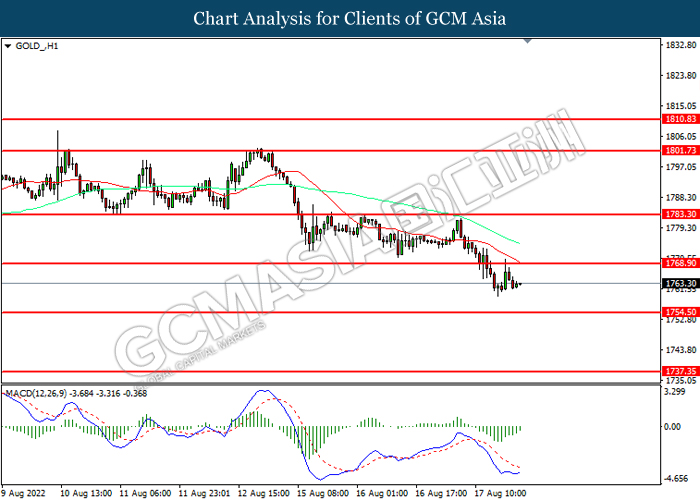
Task: Select the 1783.30 price level label
Action: point(680,214)
